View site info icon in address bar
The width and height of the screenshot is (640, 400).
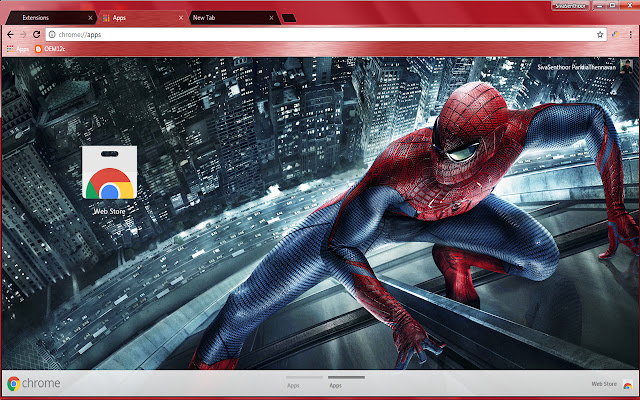[x=52, y=35]
